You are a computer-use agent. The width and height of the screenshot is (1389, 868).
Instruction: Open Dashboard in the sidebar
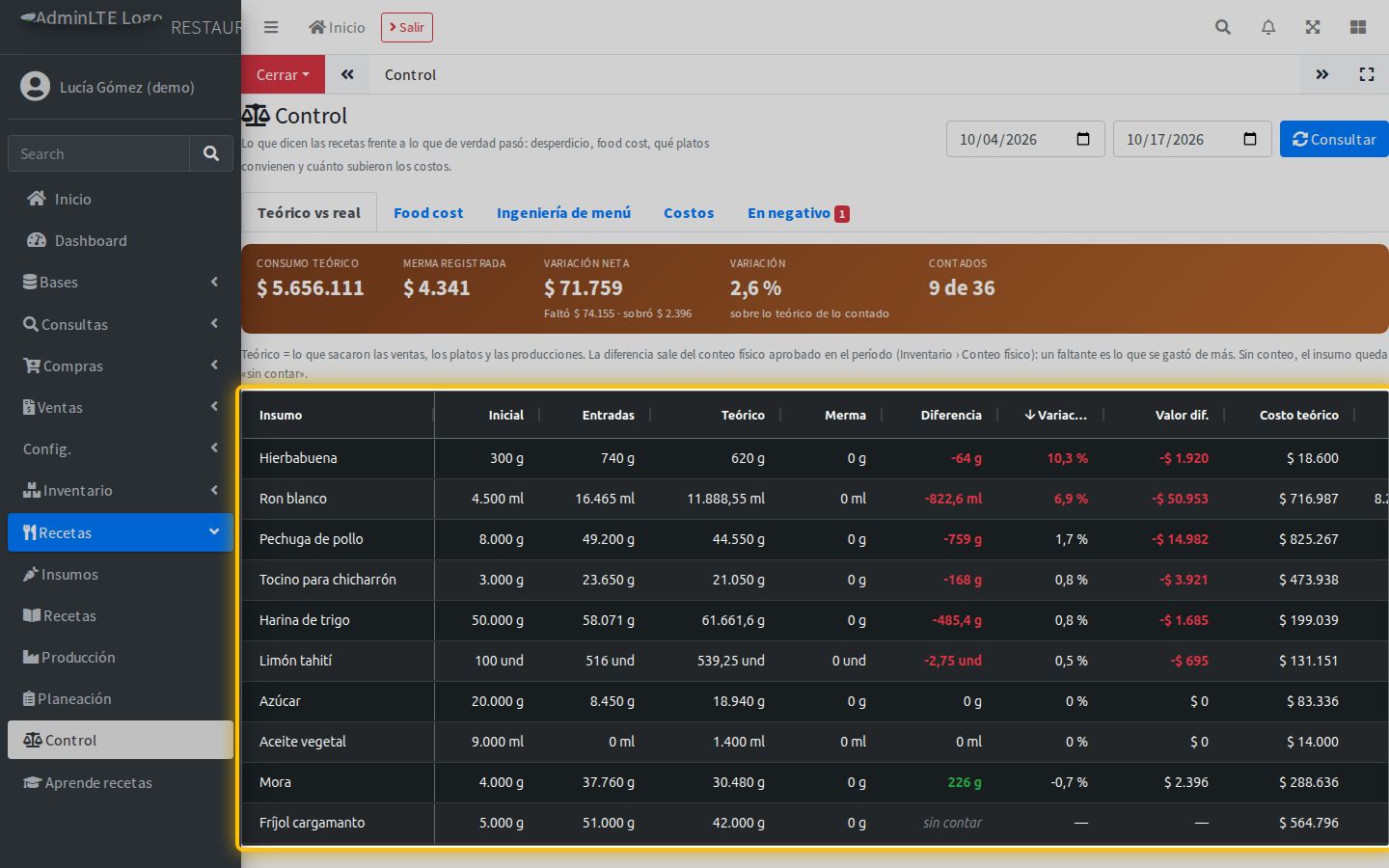[121, 240]
